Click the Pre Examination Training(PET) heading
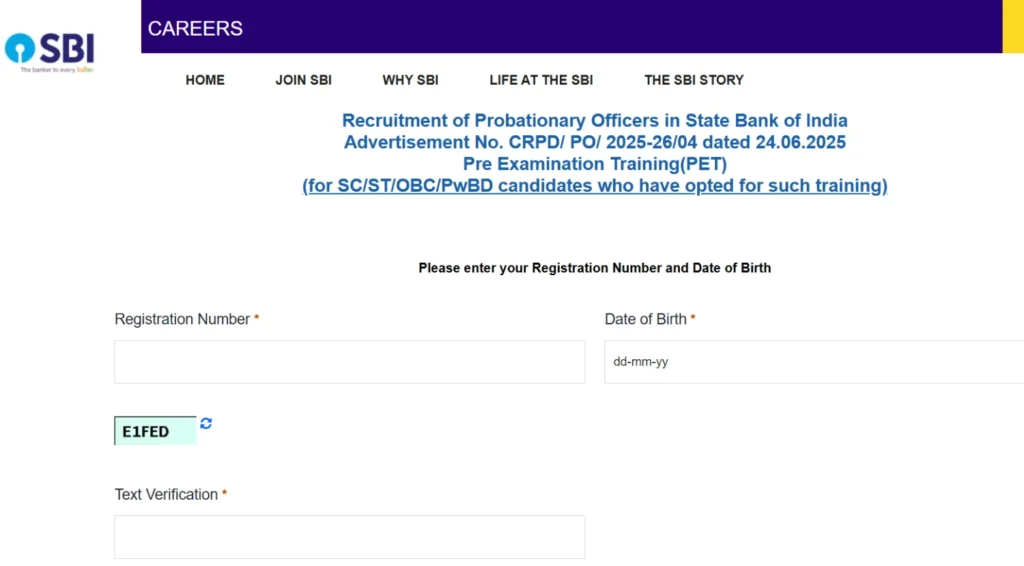1024x566 pixels. click(595, 164)
